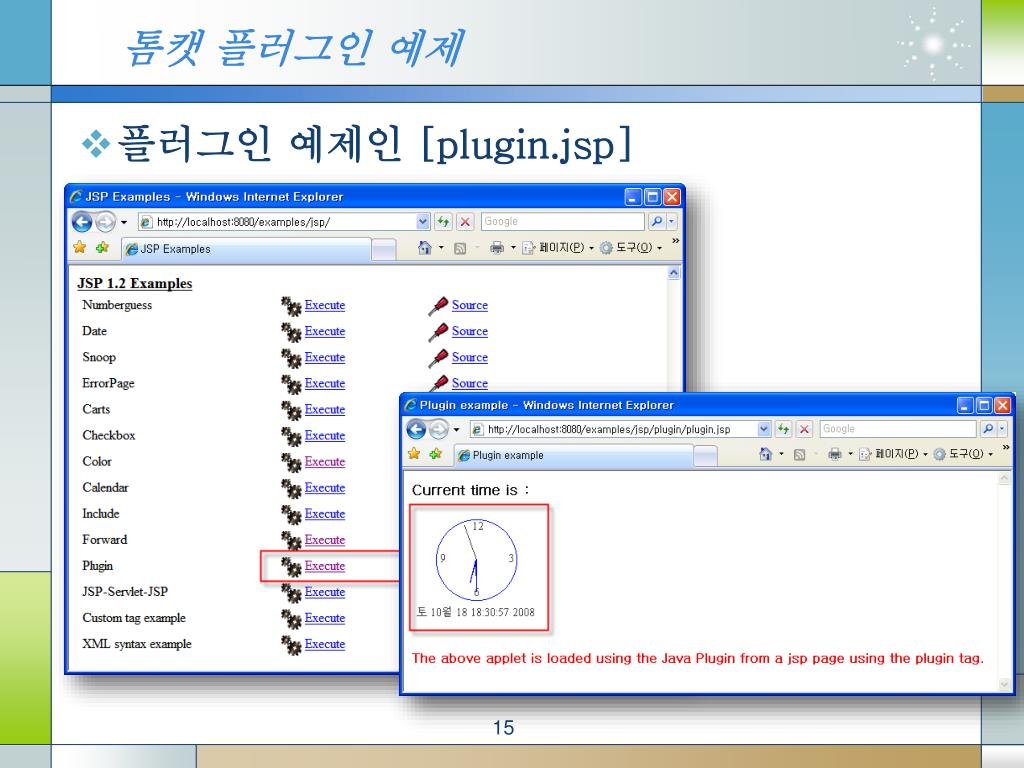Click Stop icon in JSP Examples window
Screen dimensions: 1024x768
point(465,222)
